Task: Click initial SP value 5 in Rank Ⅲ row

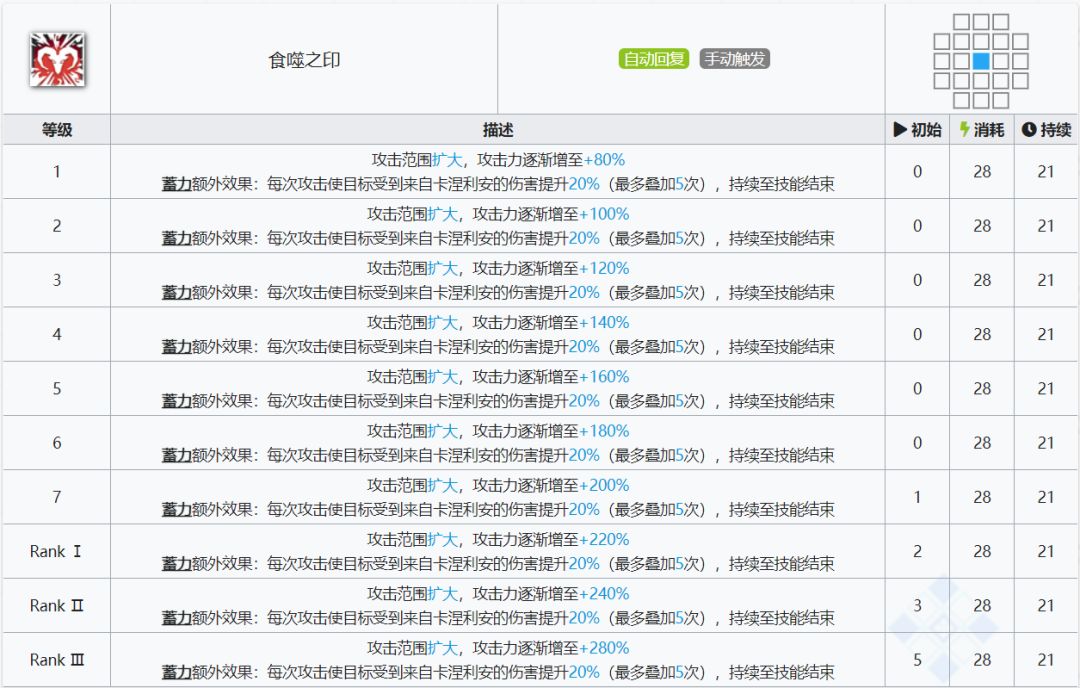Action: 917,660
